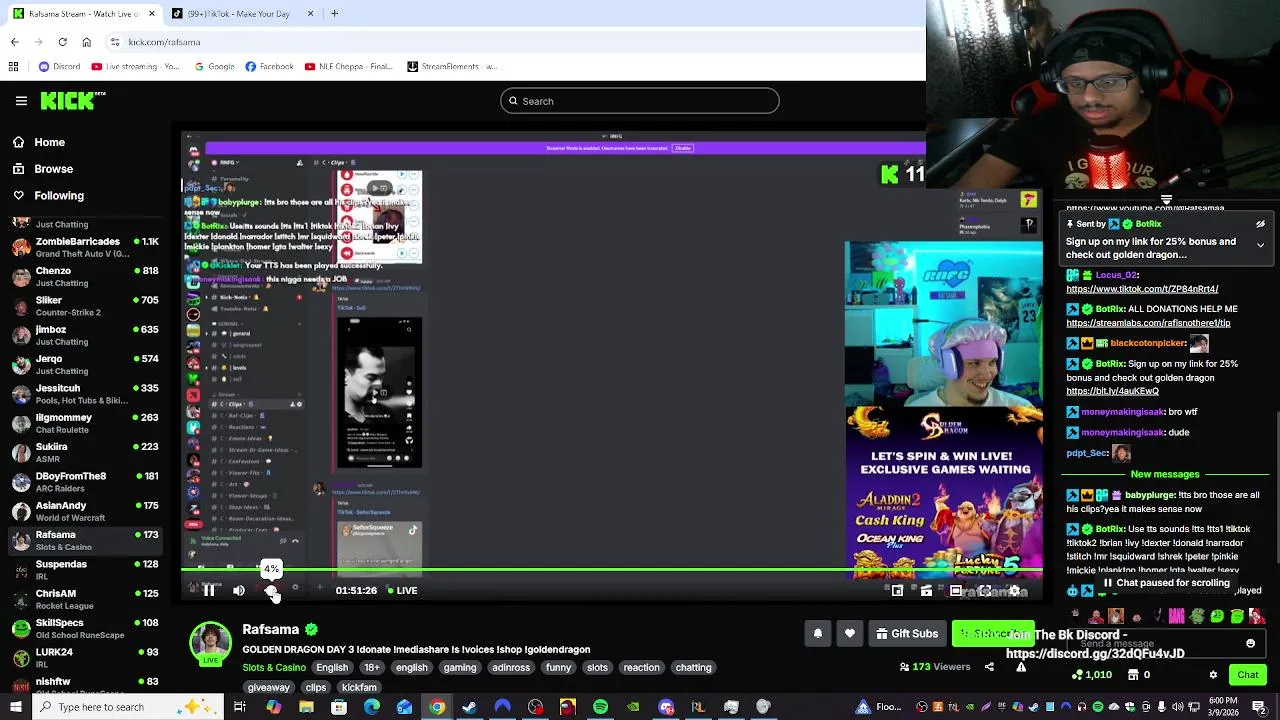Click the 'giveaway' tag
This screenshot has height=720, width=1280.
click(x=268, y=688)
